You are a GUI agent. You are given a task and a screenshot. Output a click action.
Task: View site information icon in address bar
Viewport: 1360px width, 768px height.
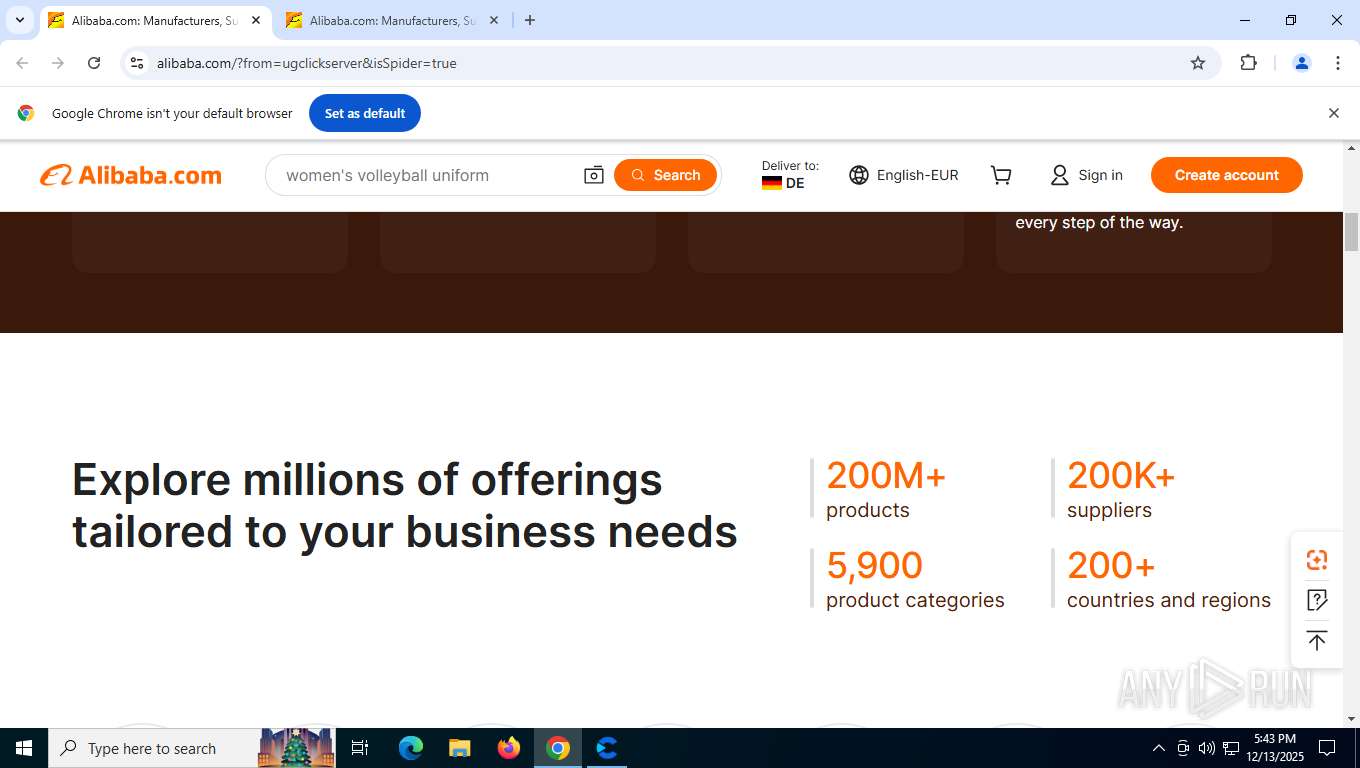138,63
